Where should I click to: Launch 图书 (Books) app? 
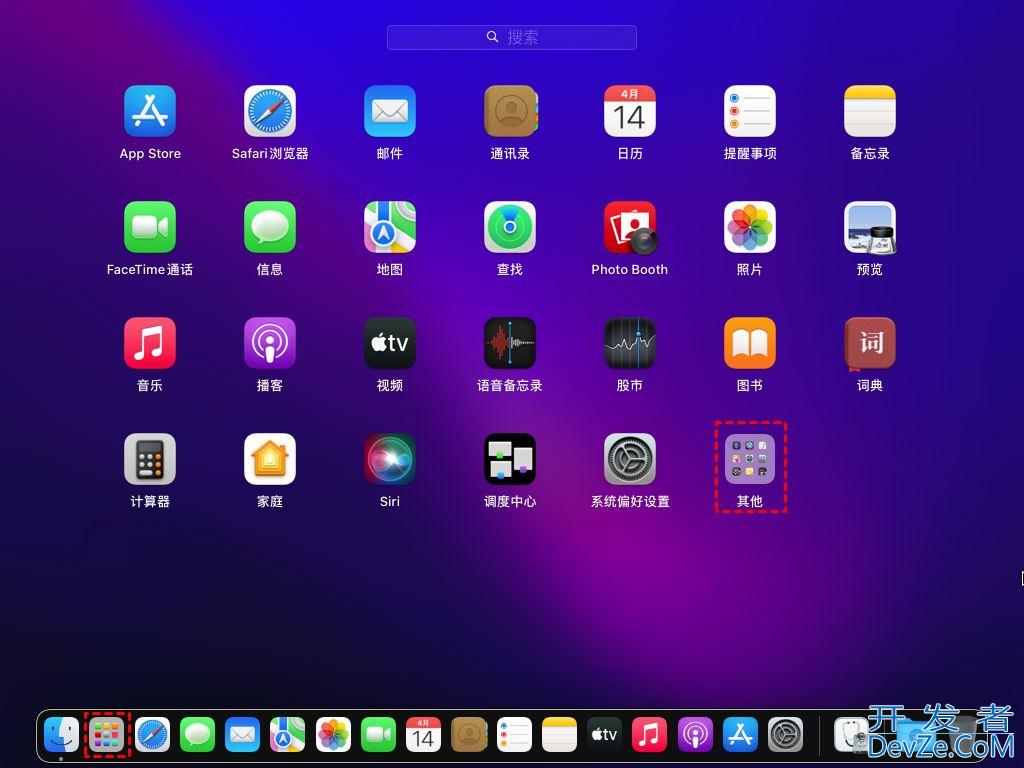(750, 344)
